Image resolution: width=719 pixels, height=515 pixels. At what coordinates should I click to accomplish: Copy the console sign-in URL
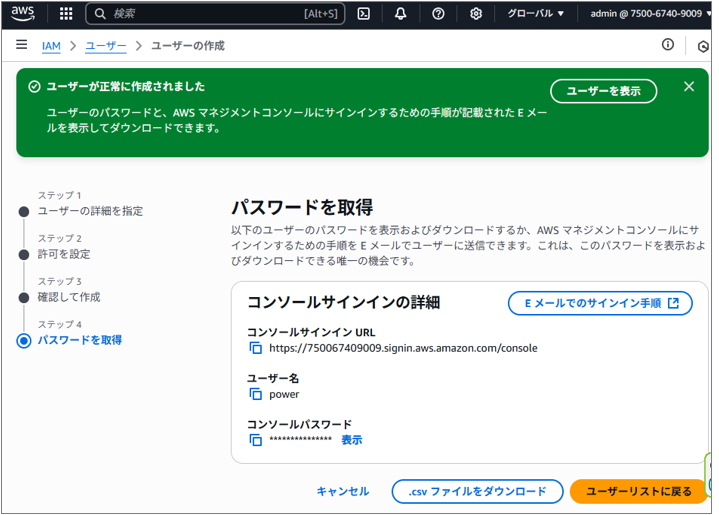[255, 348]
